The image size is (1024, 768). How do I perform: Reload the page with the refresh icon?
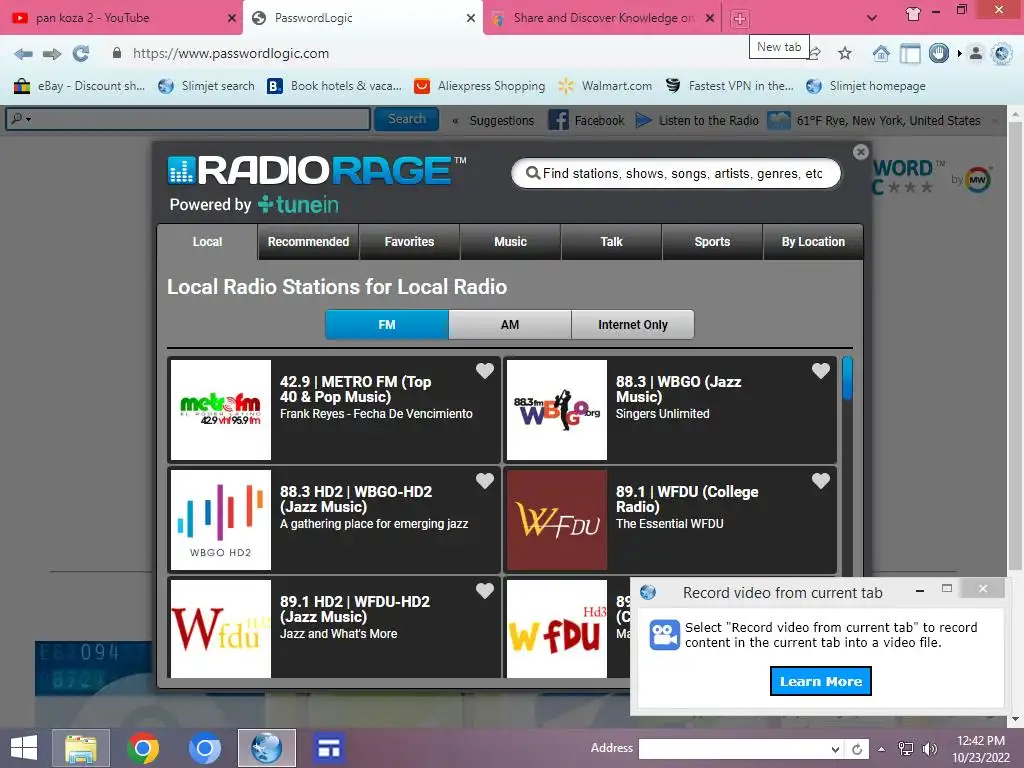pos(81,54)
